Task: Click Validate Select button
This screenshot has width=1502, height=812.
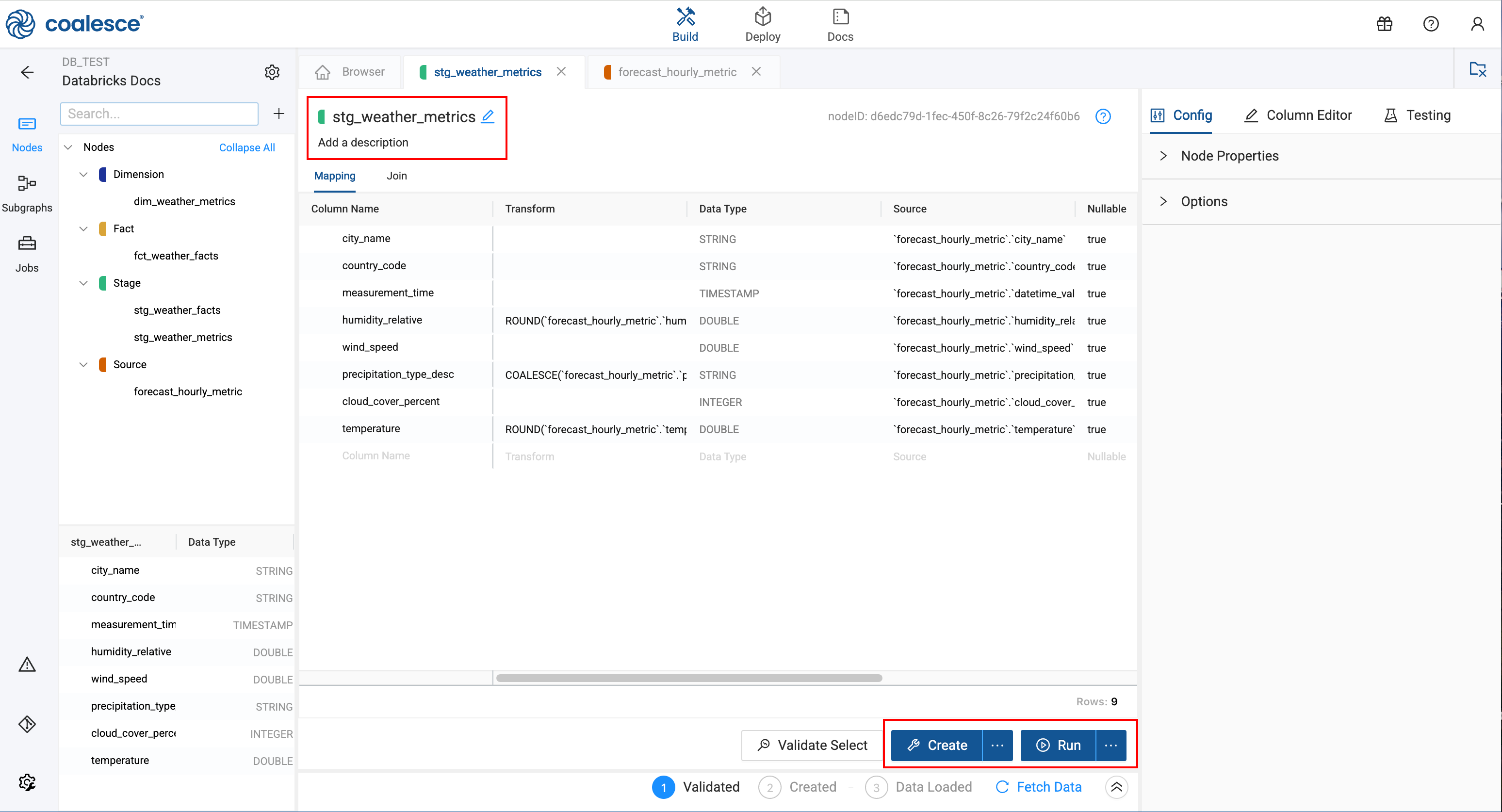Action: 812,745
